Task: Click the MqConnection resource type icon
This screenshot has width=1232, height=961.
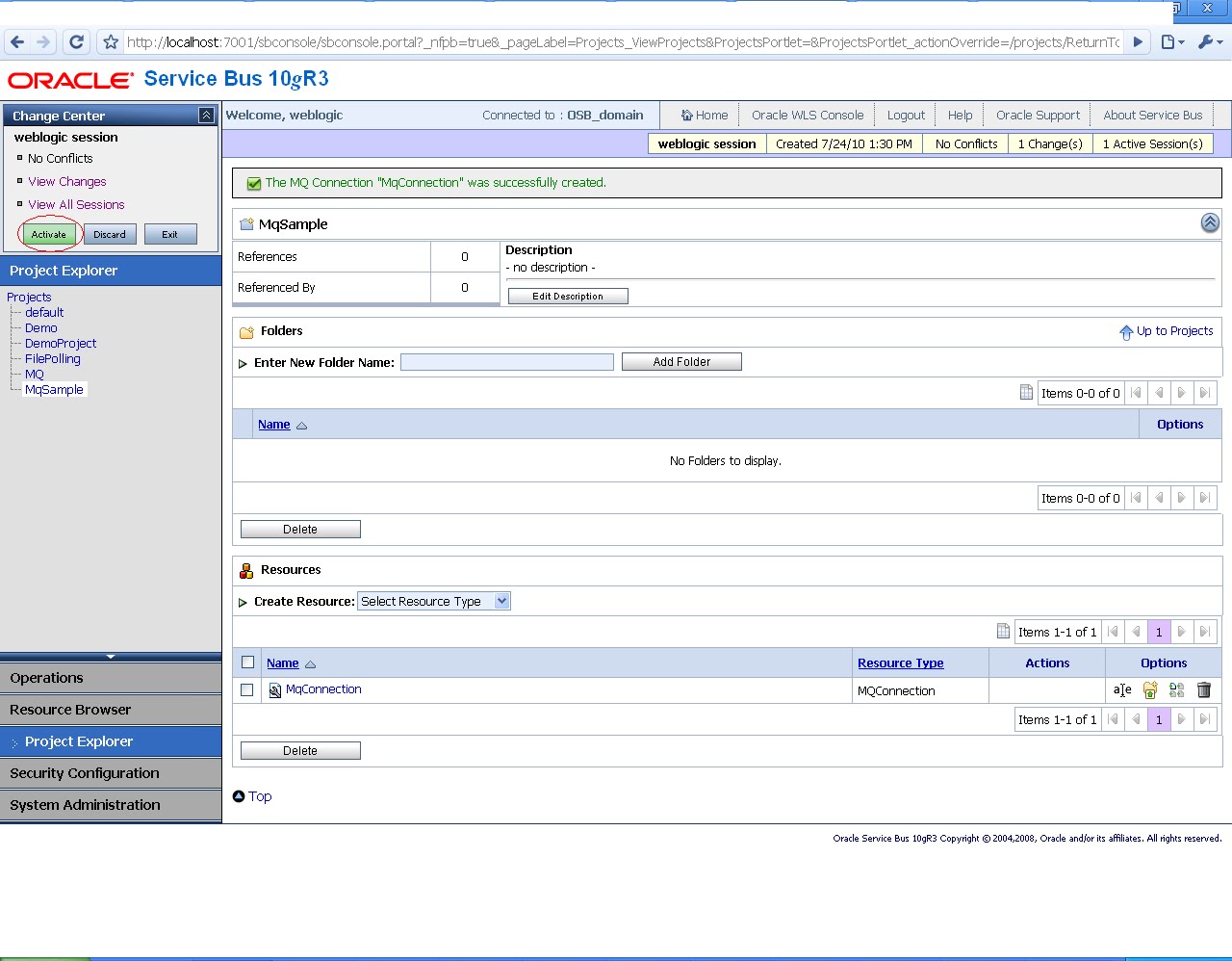Action: [x=275, y=690]
